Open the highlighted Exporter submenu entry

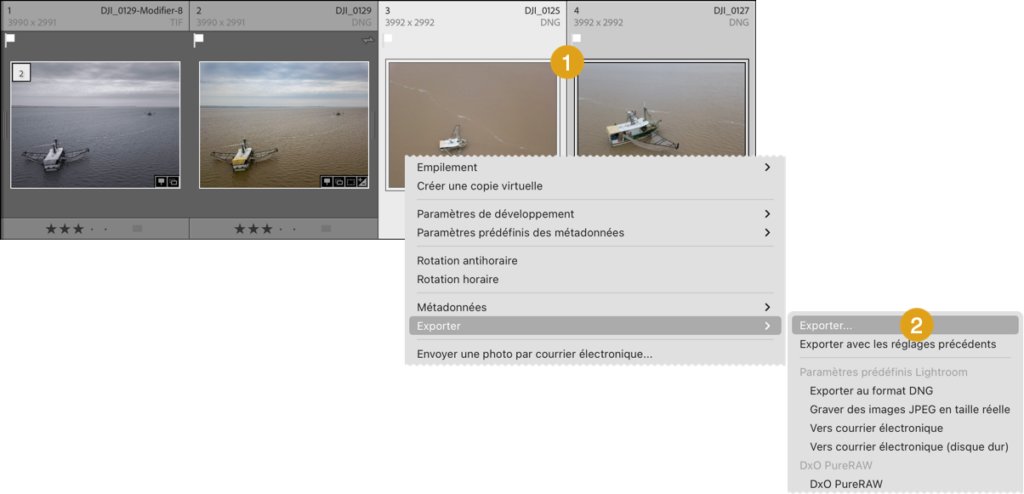coord(595,326)
